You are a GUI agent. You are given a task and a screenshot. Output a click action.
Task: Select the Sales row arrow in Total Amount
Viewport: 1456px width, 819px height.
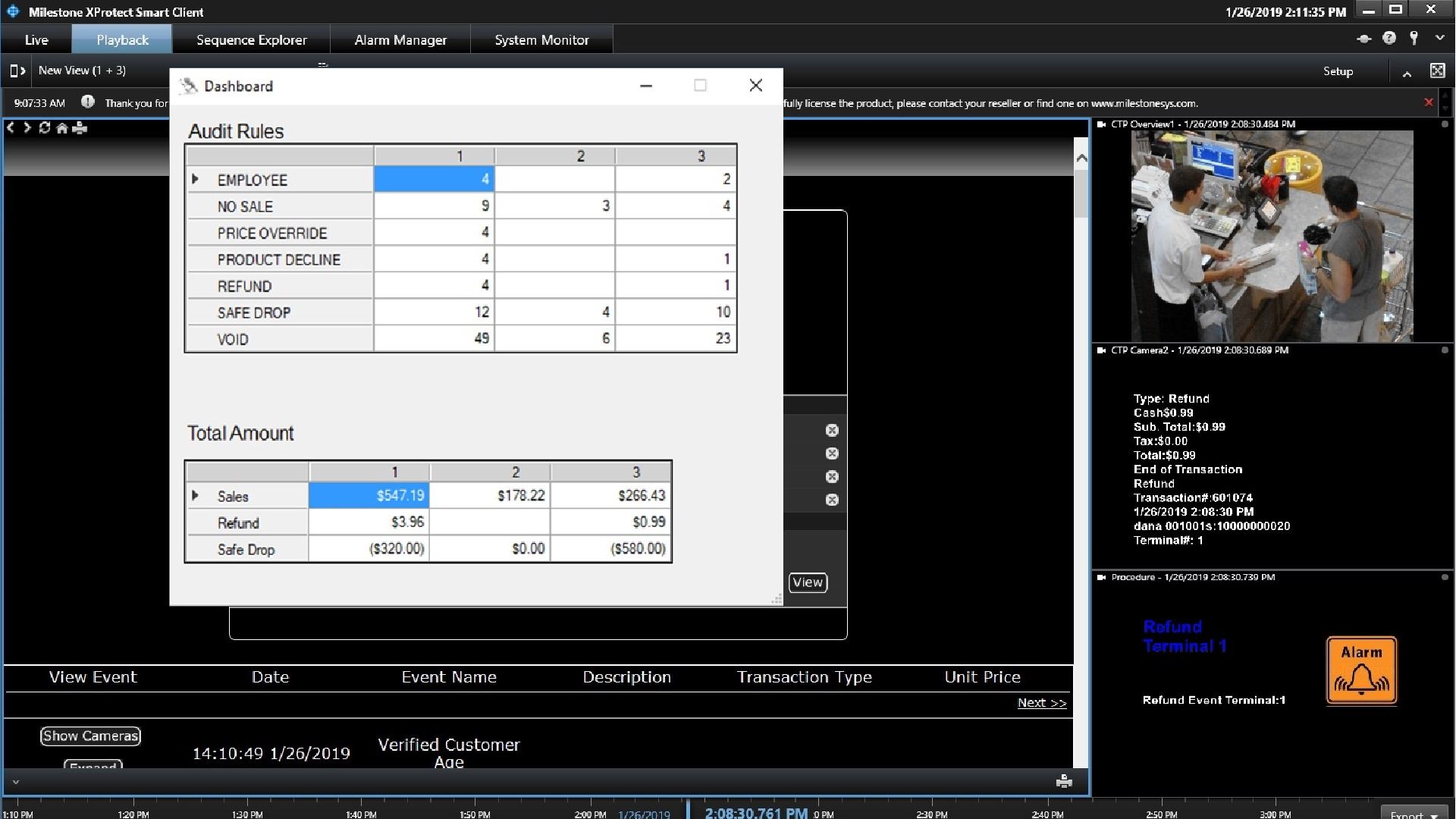click(x=195, y=495)
